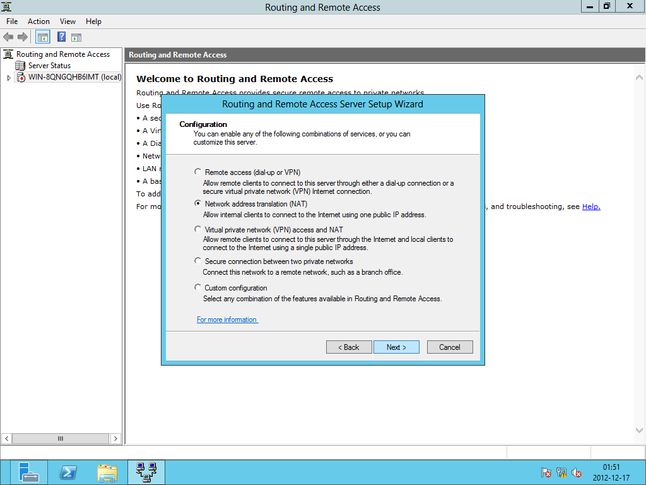
Task: Expand the WIN-8QNGQHB6IMT (local) tree node
Action: point(9,77)
